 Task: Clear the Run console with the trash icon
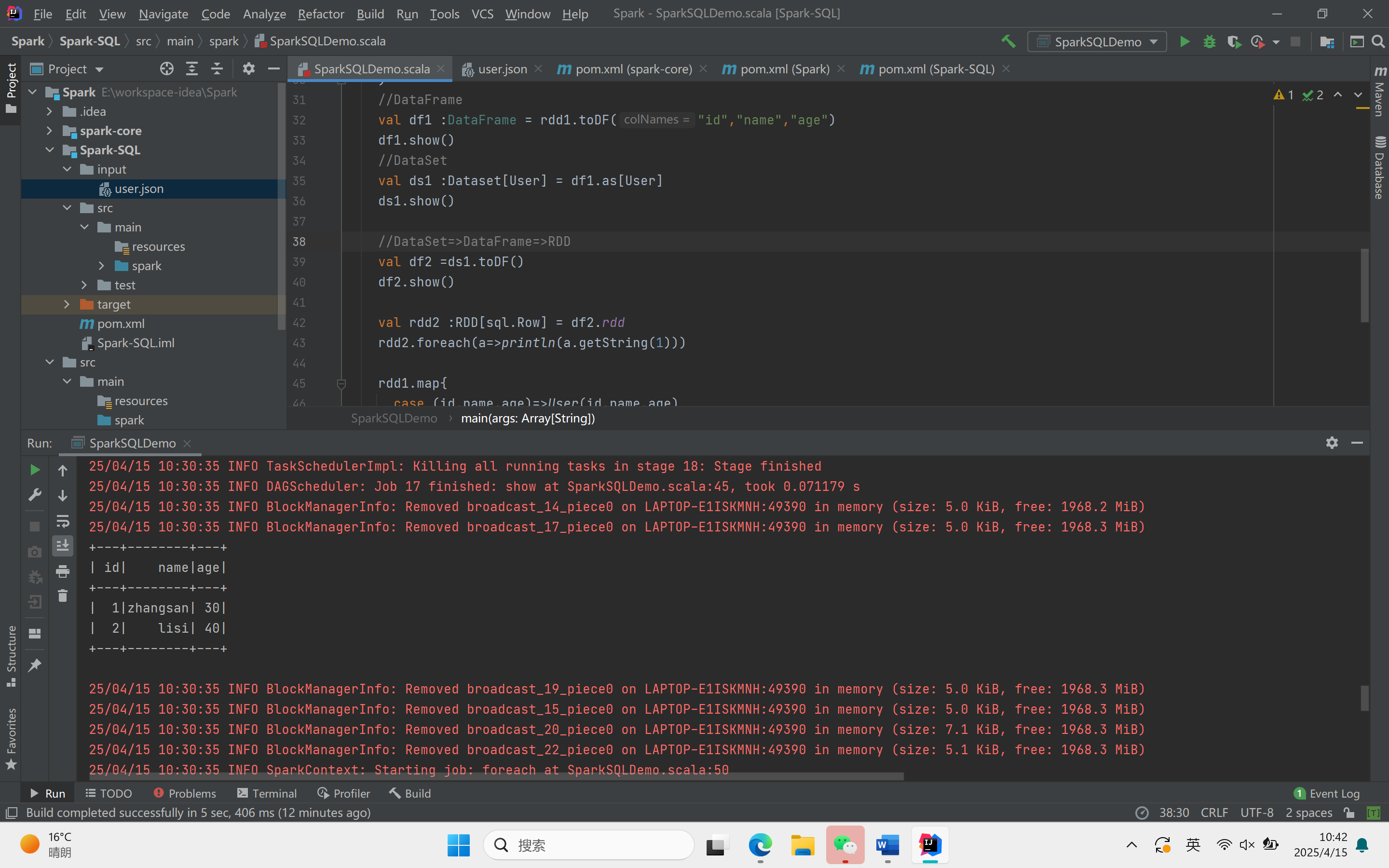(63, 596)
